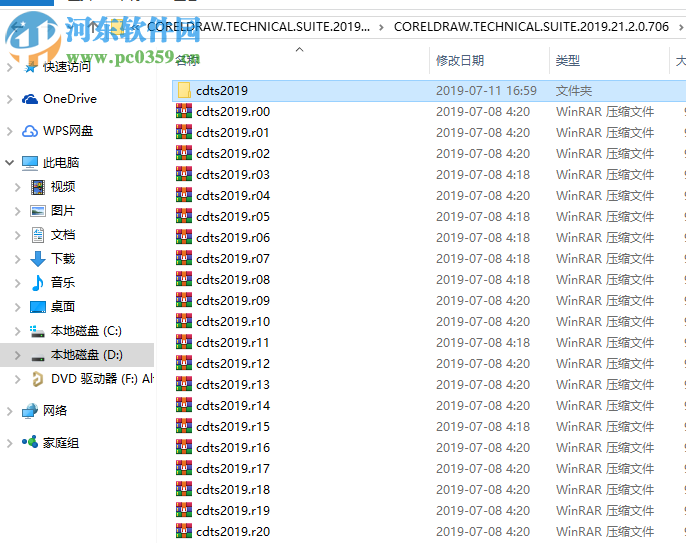Screen dimensions: 686x543
Task: Click the 下载 download arrow icon
Action: tap(38, 259)
